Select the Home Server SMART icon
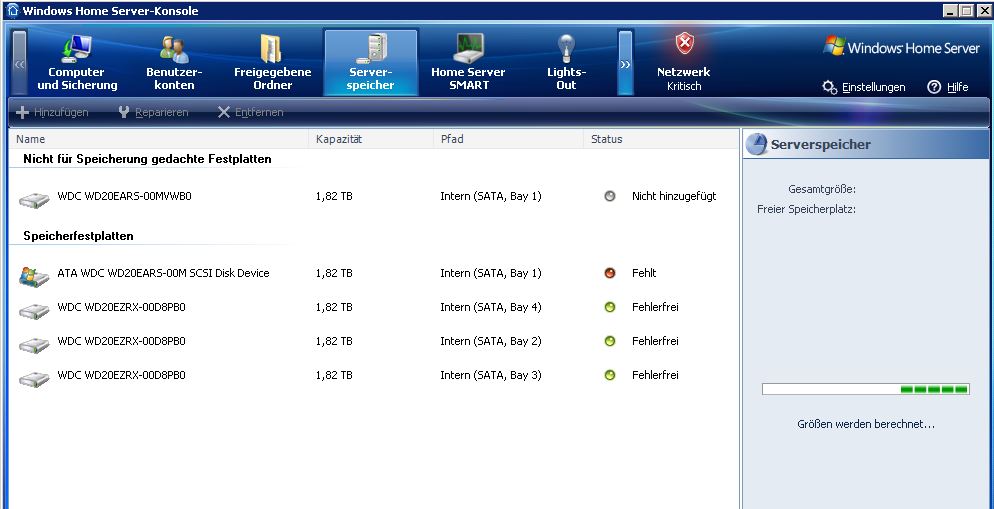The height and width of the screenshot is (509, 994). coord(468,48)
